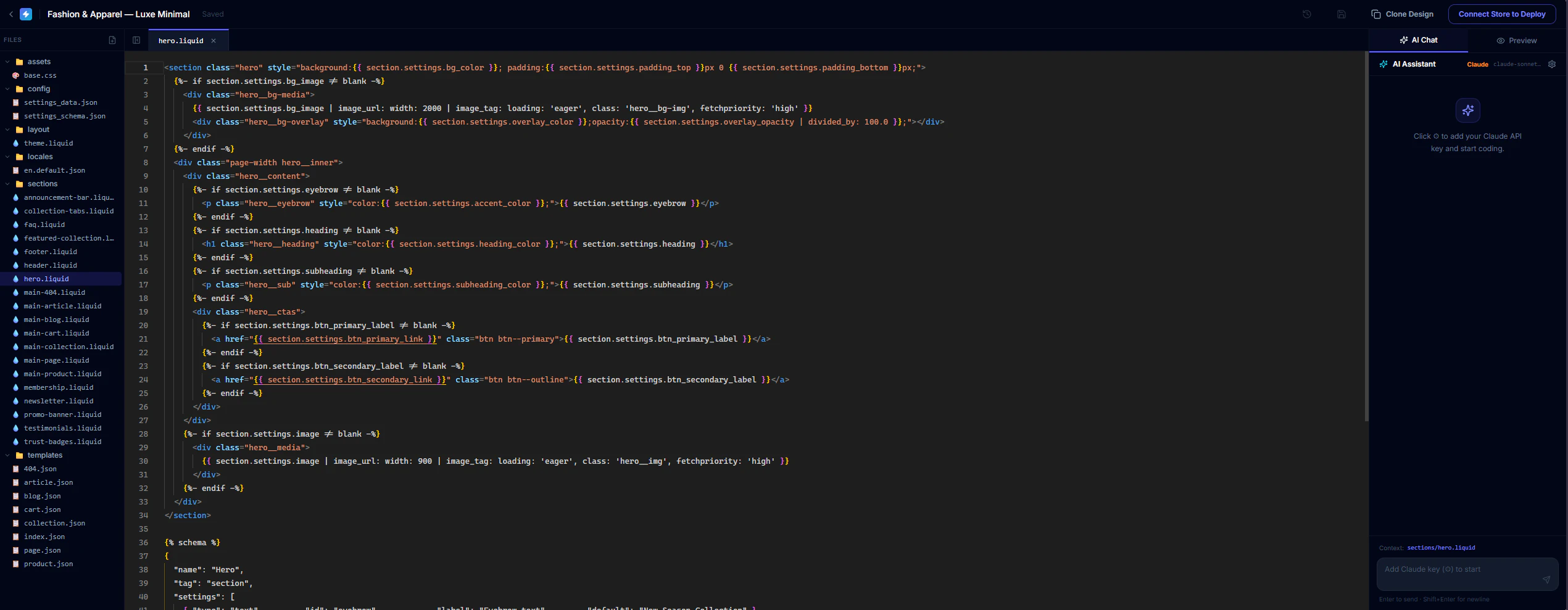This screenshot has width=1568, height=610.
Task: Click the editor vertical scrollbar
Action: coord(1366,237)
